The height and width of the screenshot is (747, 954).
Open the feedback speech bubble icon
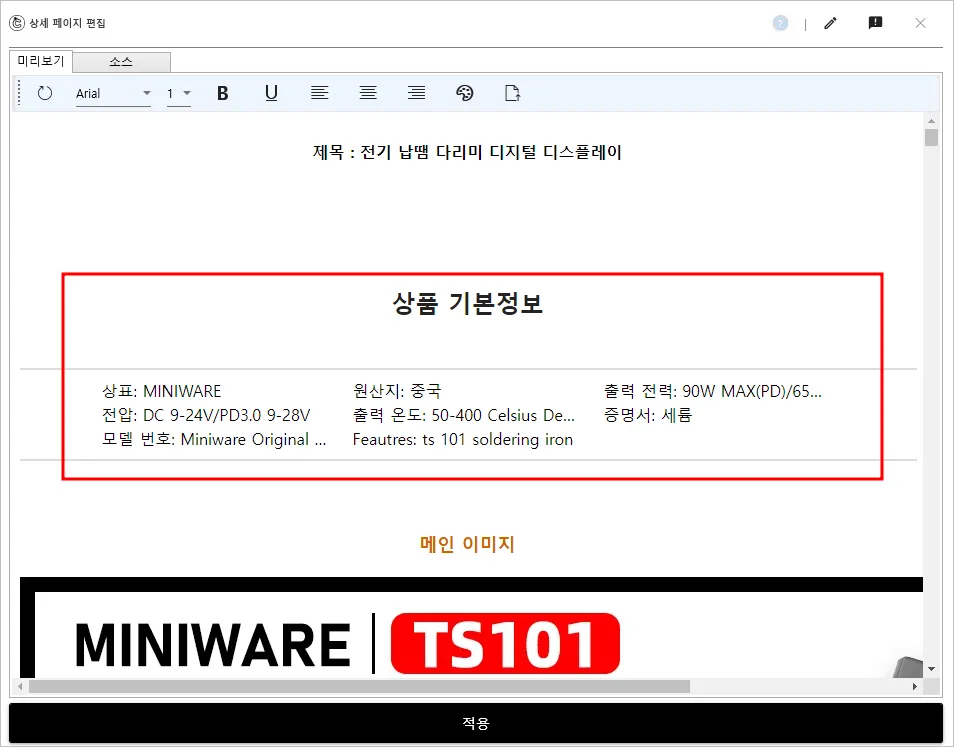coord(875,23)
